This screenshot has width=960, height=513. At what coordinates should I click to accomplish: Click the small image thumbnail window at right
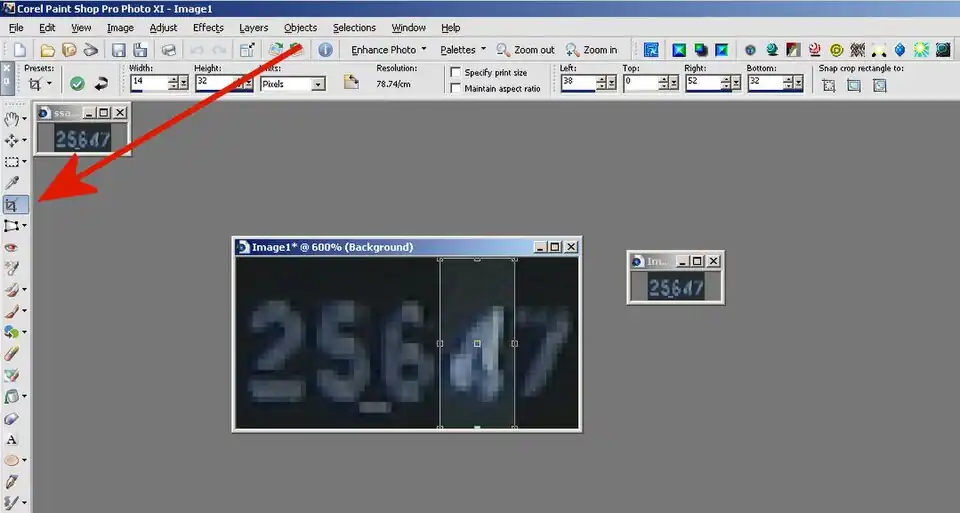pos(675,287)
